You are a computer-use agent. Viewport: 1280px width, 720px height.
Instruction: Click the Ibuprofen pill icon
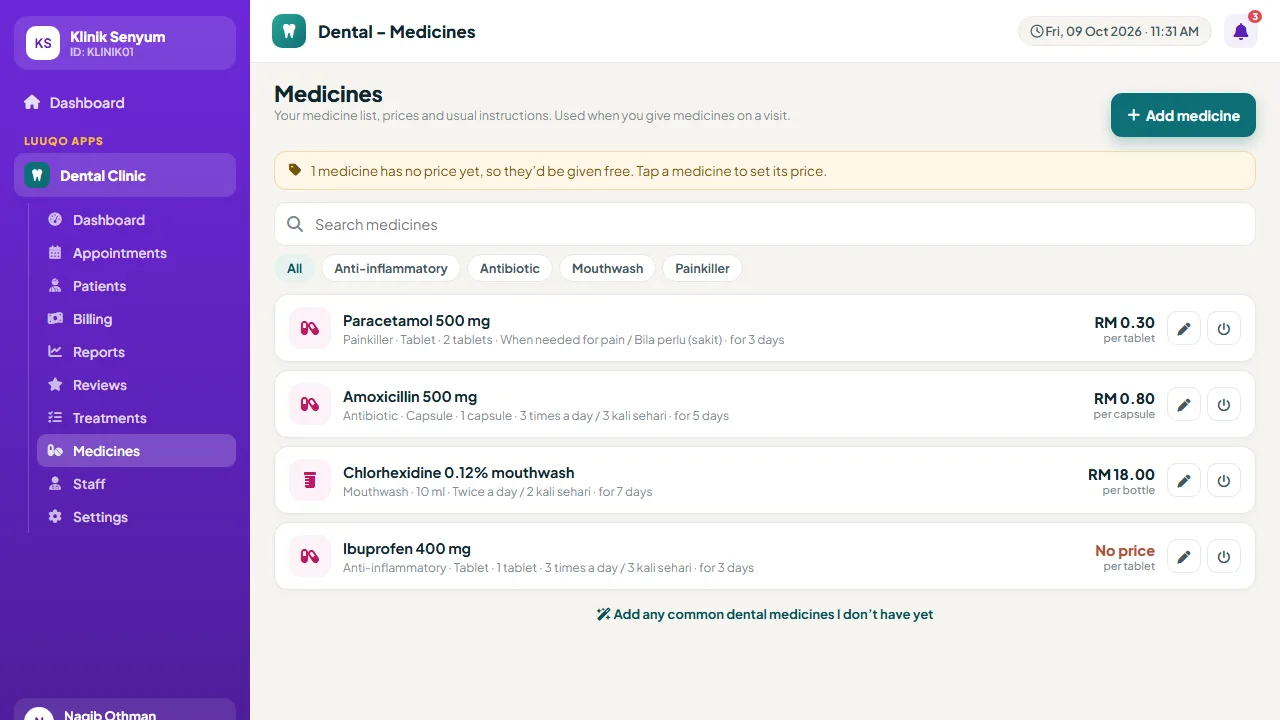coord(310,556)
